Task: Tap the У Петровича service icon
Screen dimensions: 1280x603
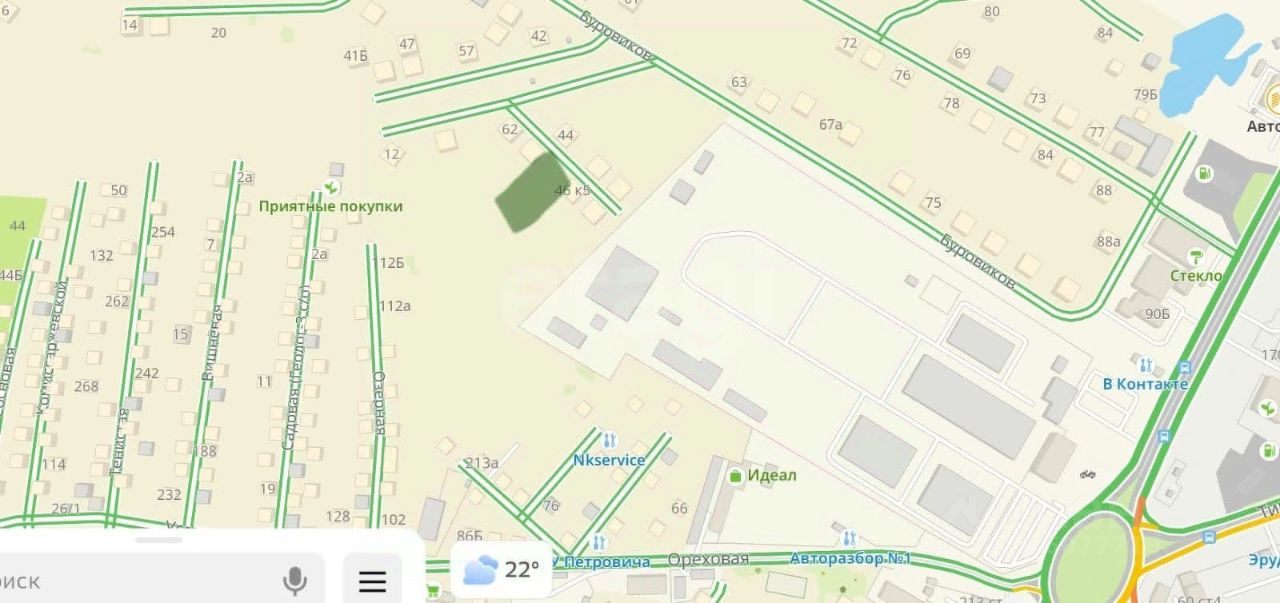Action: point(599,543)
